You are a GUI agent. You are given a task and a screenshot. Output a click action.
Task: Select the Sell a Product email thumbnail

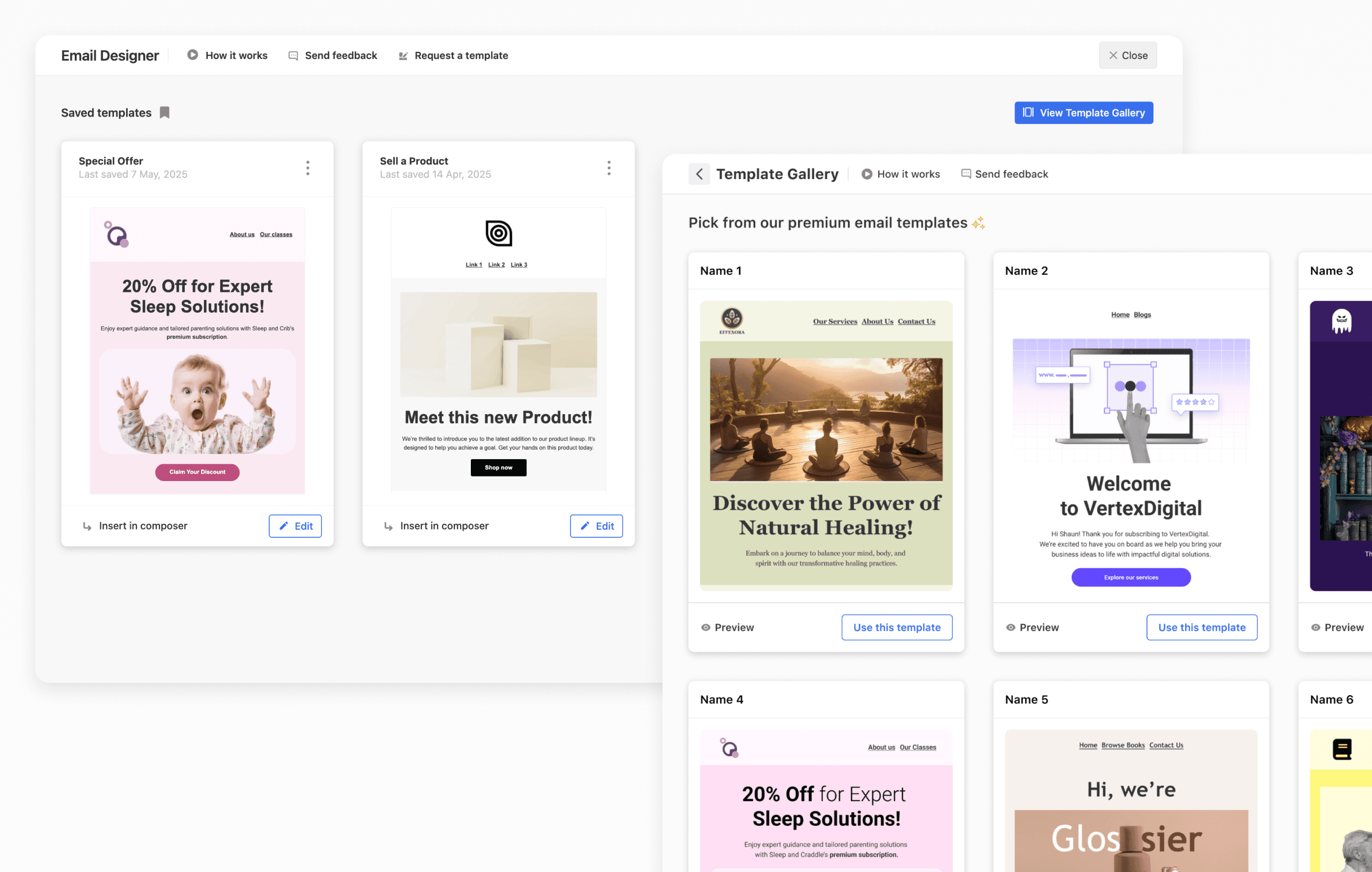(498, 349)
